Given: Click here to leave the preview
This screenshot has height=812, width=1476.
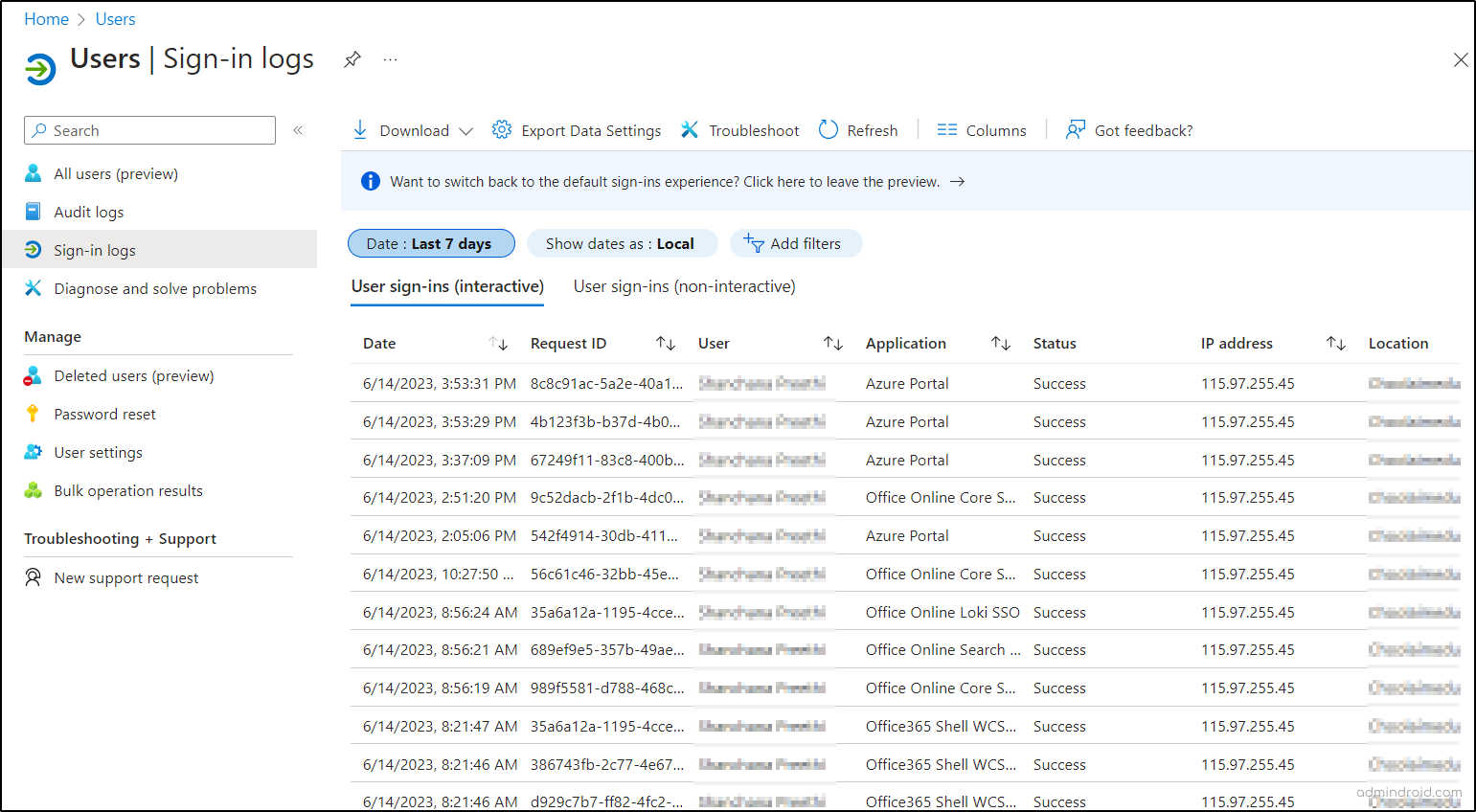Looking at the screenshot, I should click(x=843, y=181).
